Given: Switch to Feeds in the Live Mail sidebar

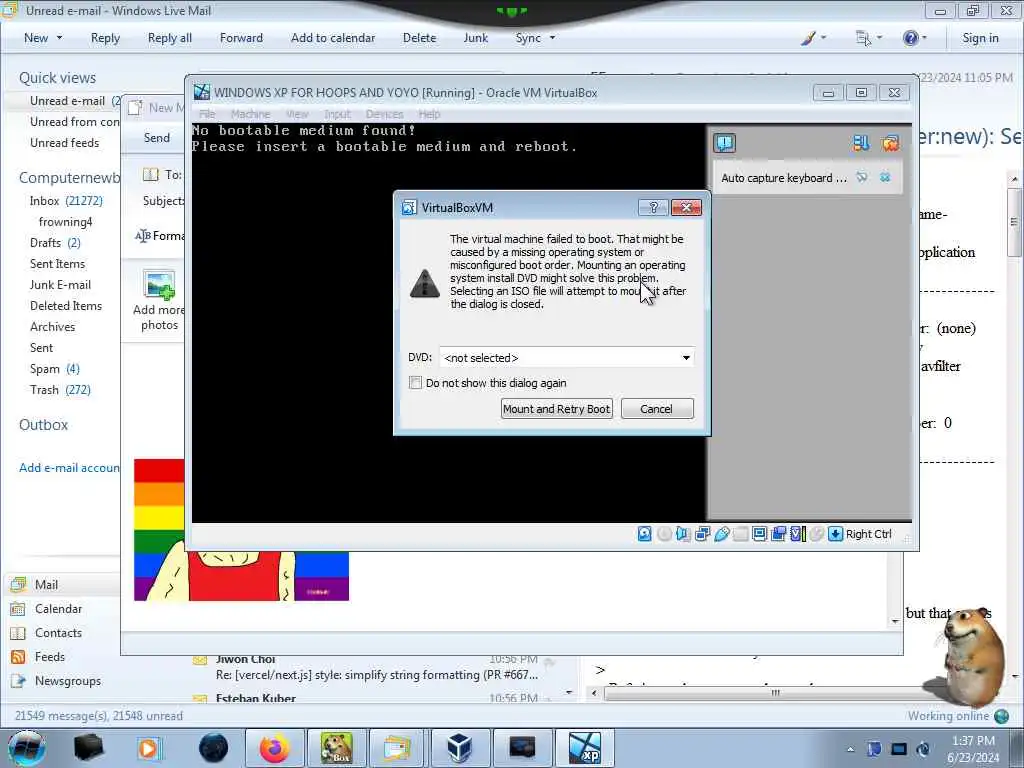Looking at the screenshot, I should [50, 657].
